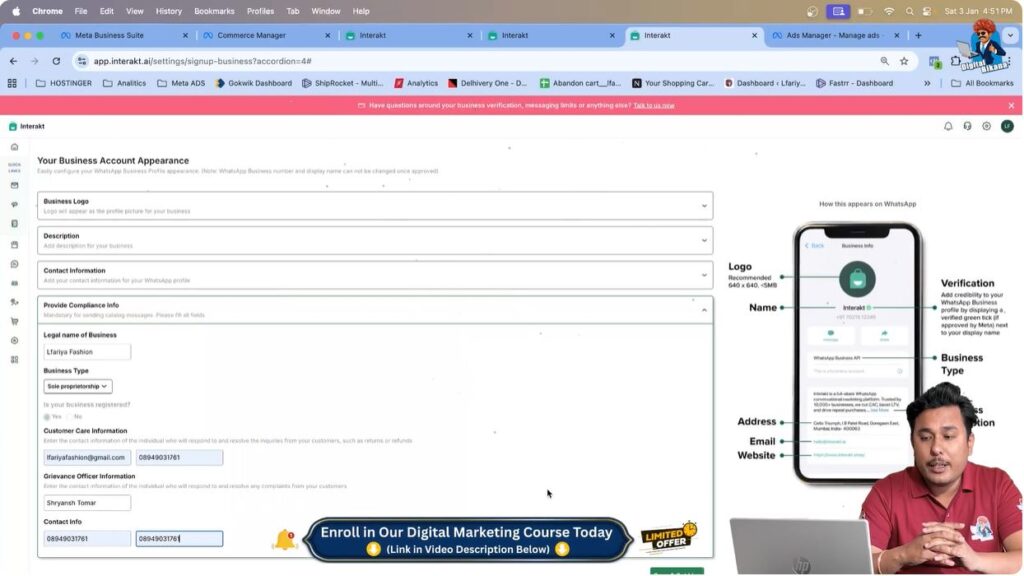Click the headset support icon
The width and height of the screenshot is (1024, 576).
pyautogui.click(x=967, y=126)
